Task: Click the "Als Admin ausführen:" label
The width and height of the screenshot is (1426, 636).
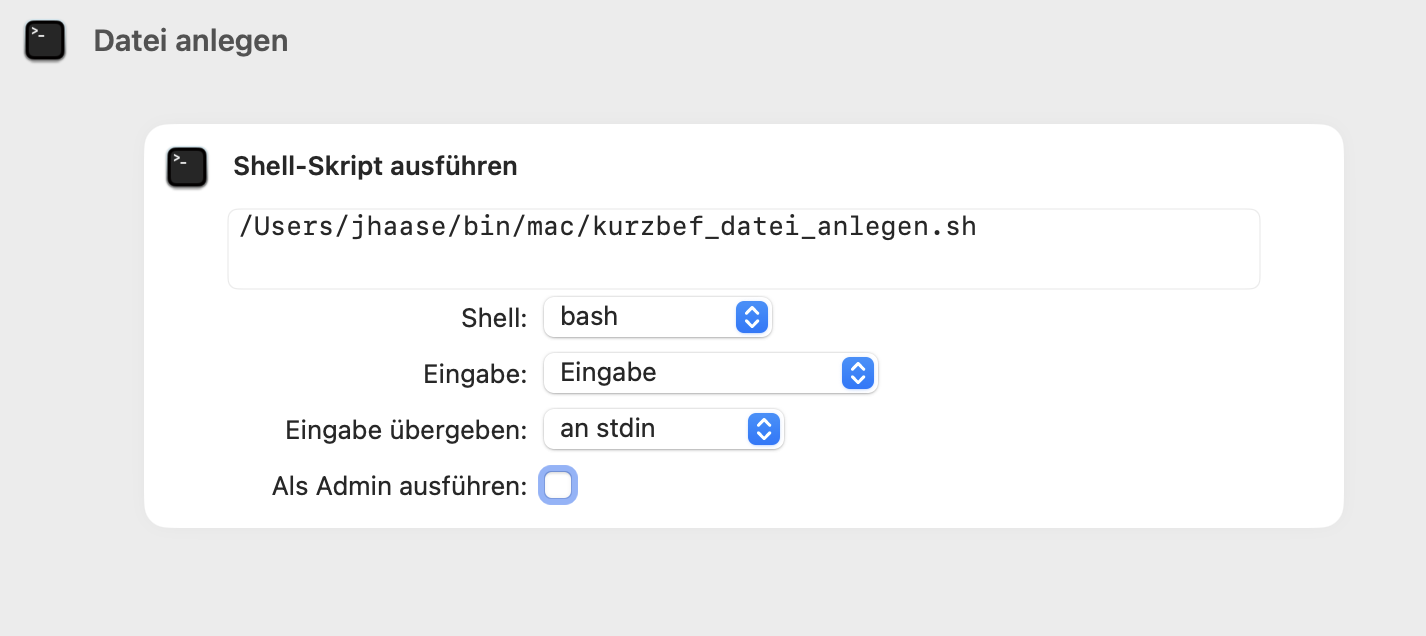Action: (399, 486)
